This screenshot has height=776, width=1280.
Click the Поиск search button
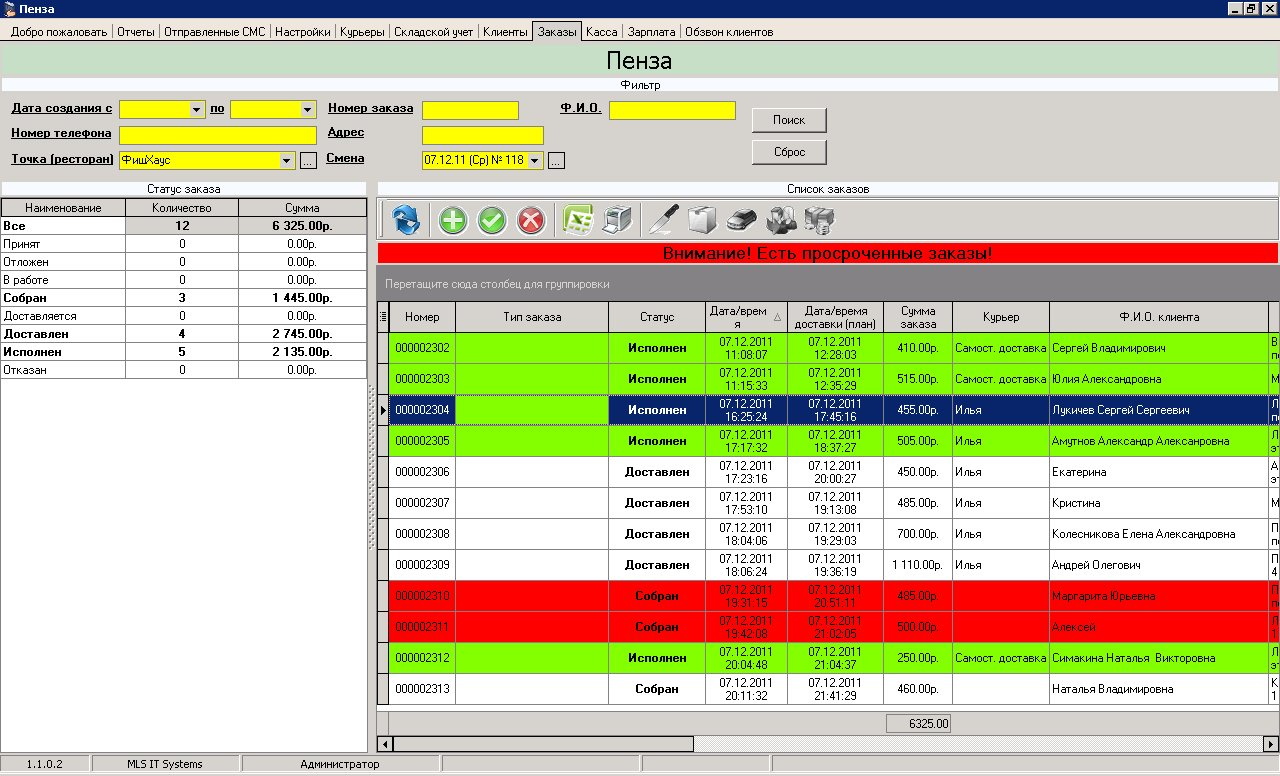click(x=789, y=120)
